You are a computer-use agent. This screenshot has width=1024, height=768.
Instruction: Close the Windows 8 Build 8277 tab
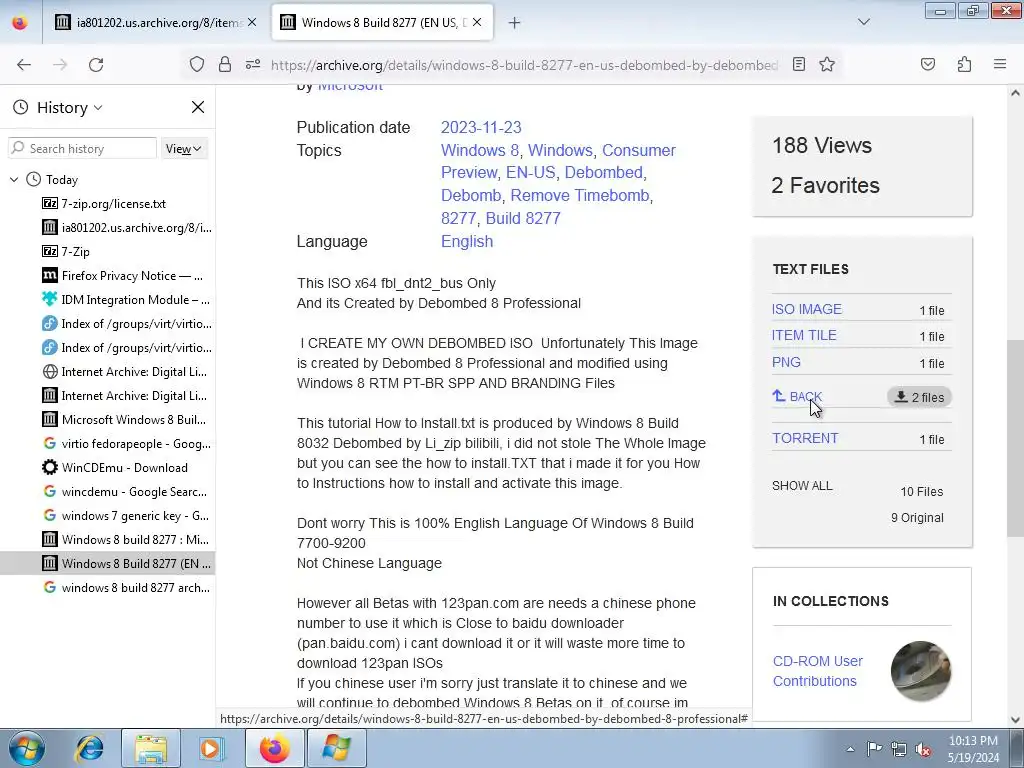[x=477, y=23]
